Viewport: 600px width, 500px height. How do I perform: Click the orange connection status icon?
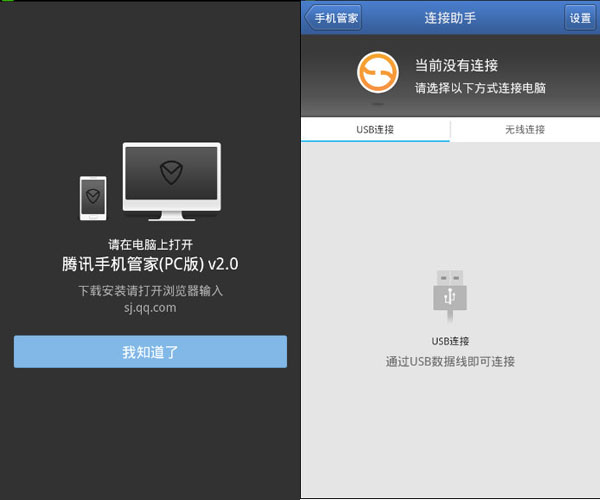point(378,72)
